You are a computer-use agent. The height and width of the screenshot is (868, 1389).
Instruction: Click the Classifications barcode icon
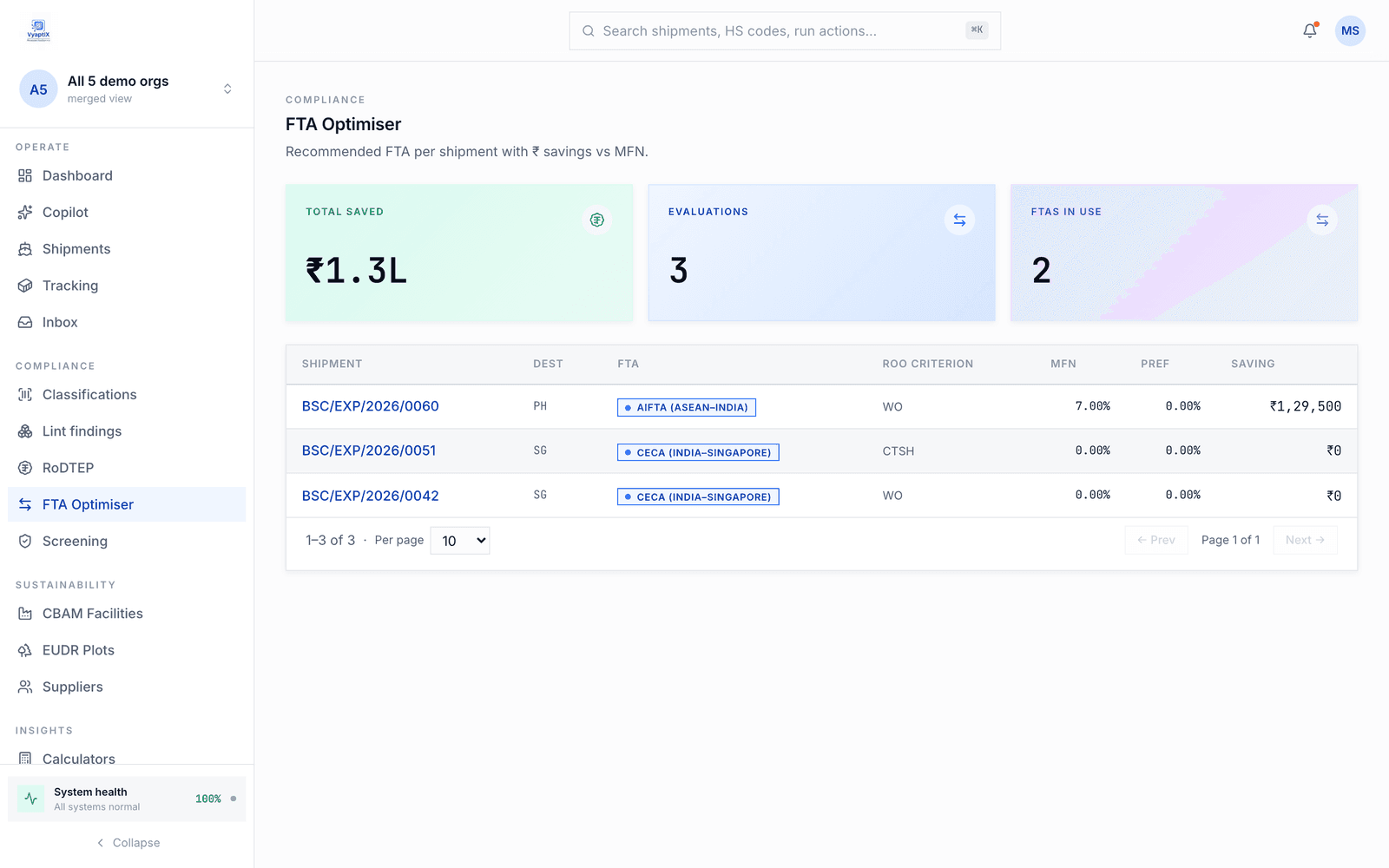pyautogui.click(x=25, y=394)
